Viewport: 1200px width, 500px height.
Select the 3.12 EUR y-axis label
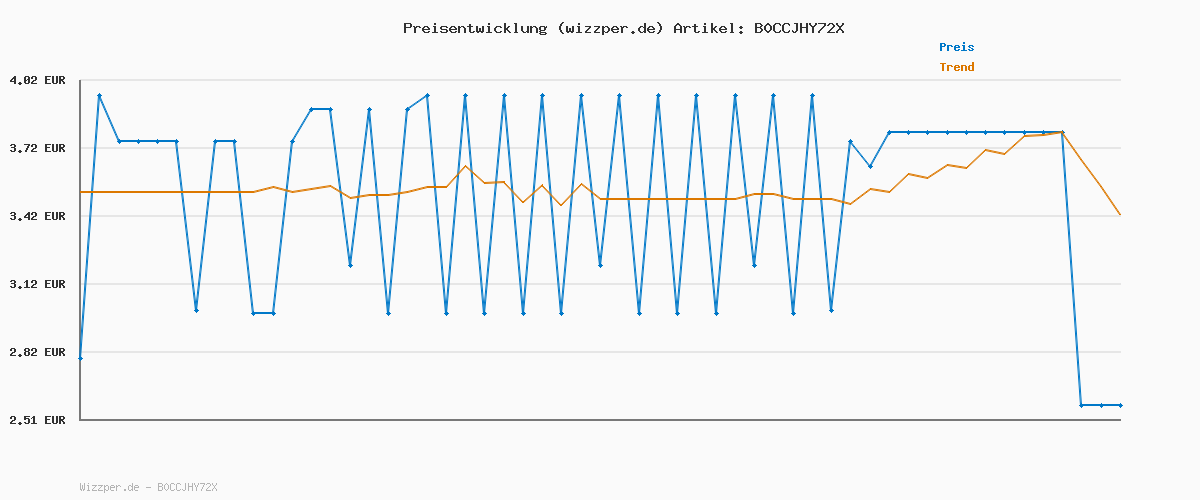[x=37, y=284]
